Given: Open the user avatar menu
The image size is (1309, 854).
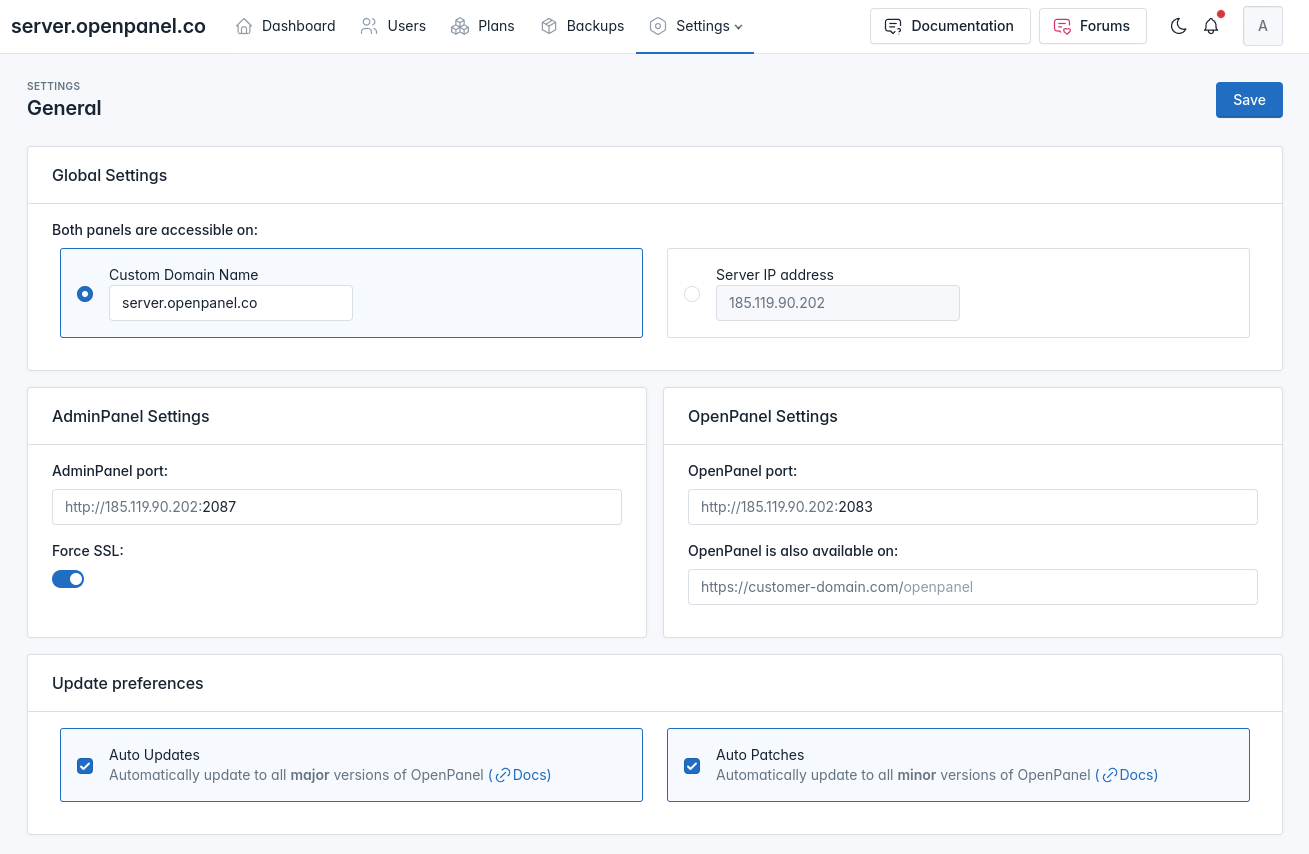Looking at the screenshot, I should (x=1262, y=26).
